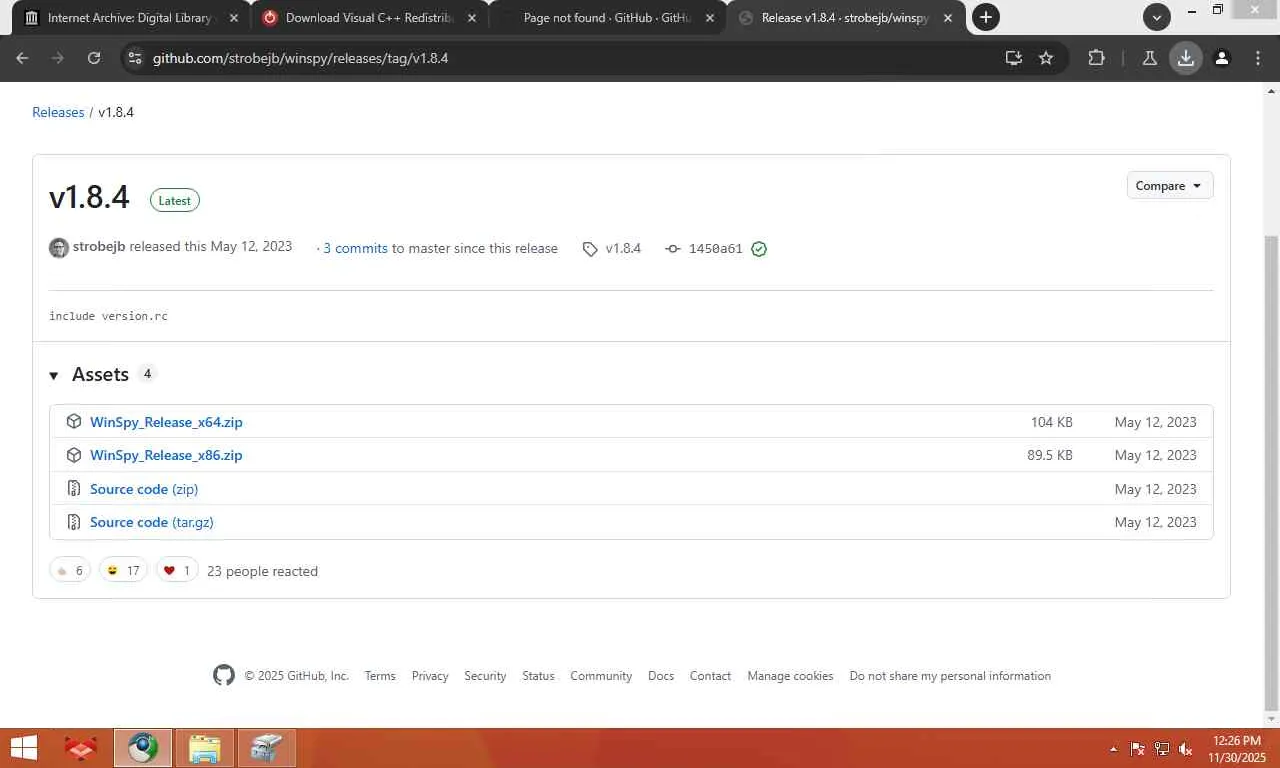This screenshot has width=1280, height=768.
Task: Close the Visual C++ Redistributable tab
Action: point(472,18)
